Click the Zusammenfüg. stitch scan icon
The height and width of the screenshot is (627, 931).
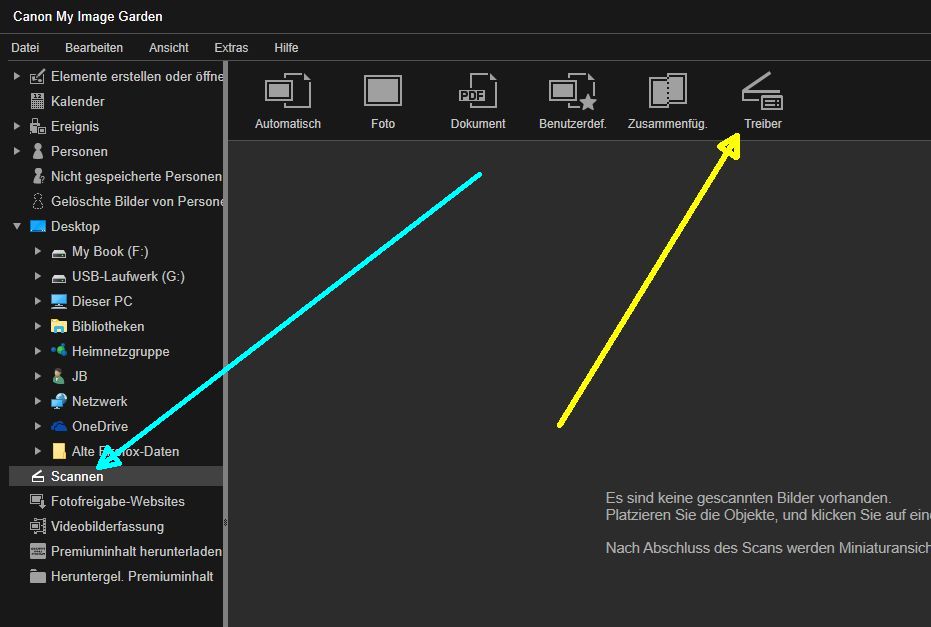pos(667,91)
